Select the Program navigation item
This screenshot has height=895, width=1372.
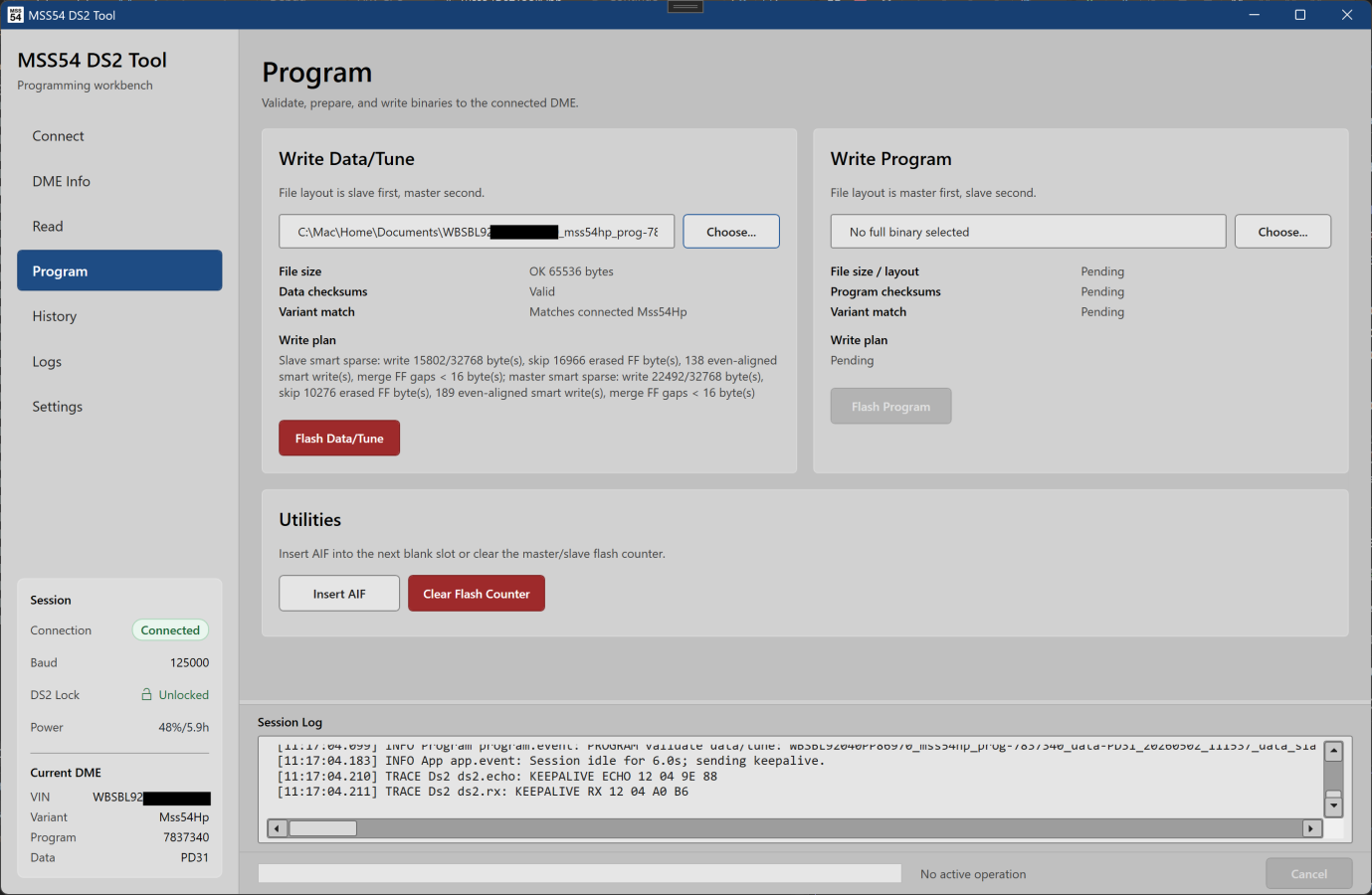pos(119,270)
